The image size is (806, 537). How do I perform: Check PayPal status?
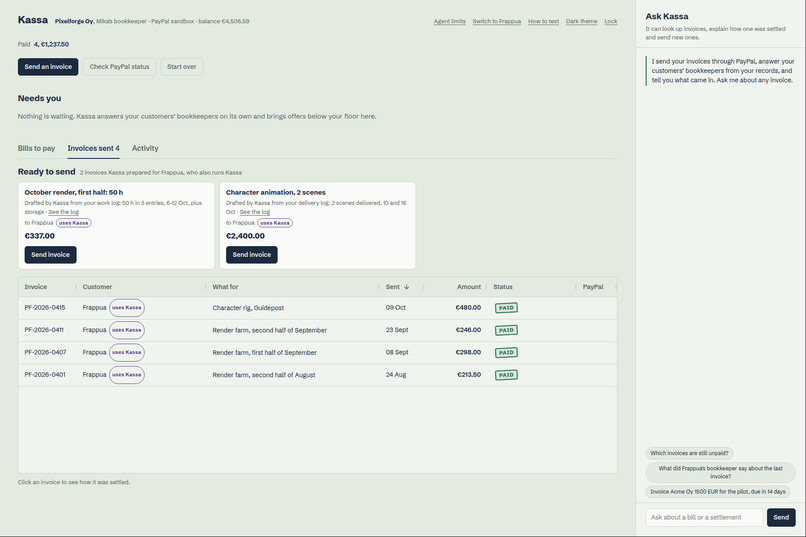(119, 67)
